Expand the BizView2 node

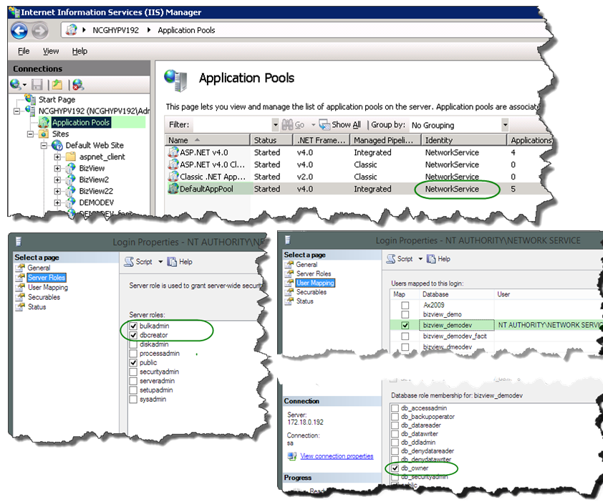pos(57,180)
